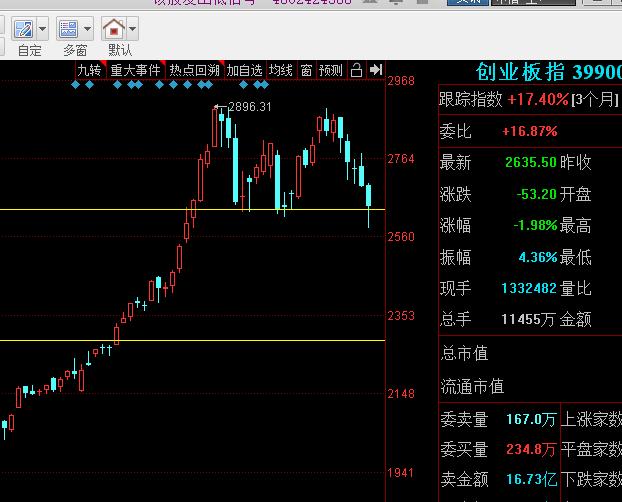Click the 2896.31 peak price label
The width and height of the screenshot is (622, 502).
(x=250, y=107)
